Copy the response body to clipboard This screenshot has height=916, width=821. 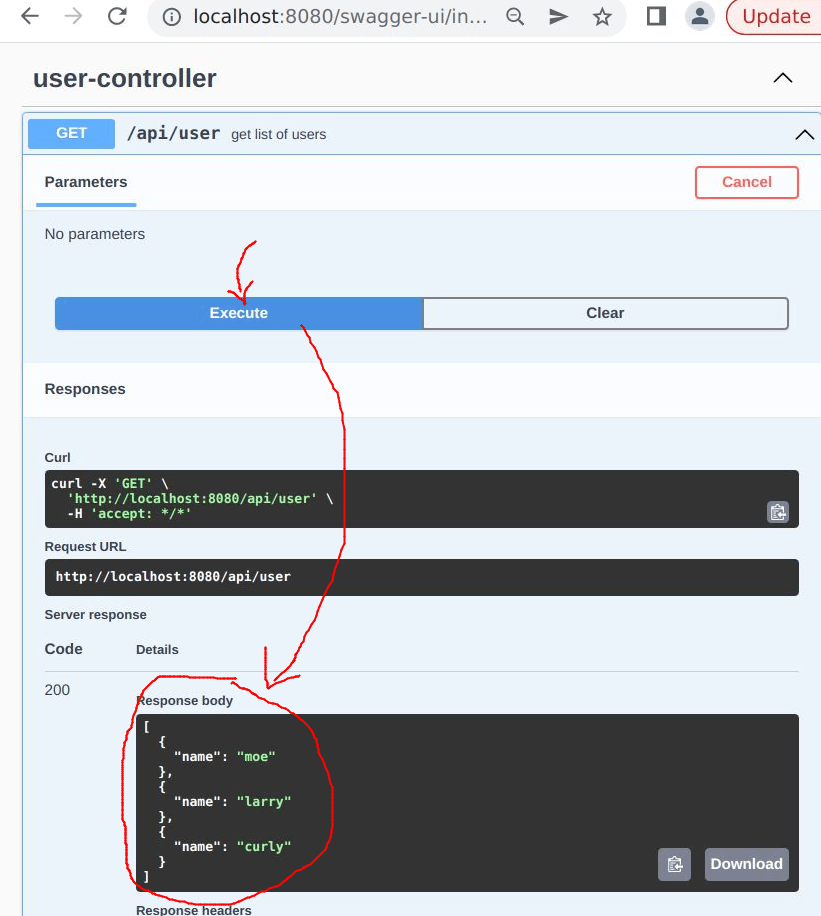(674, 864)
